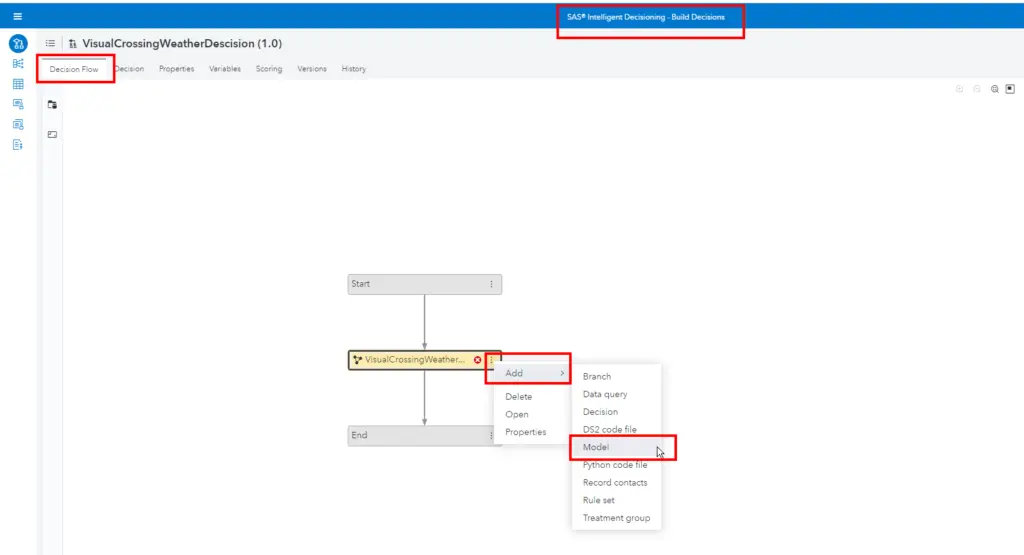This screenshot has height=555, width=1024.
Task: Expand the Add submenu
Action: pyautogui.click(x=530, y=373)
